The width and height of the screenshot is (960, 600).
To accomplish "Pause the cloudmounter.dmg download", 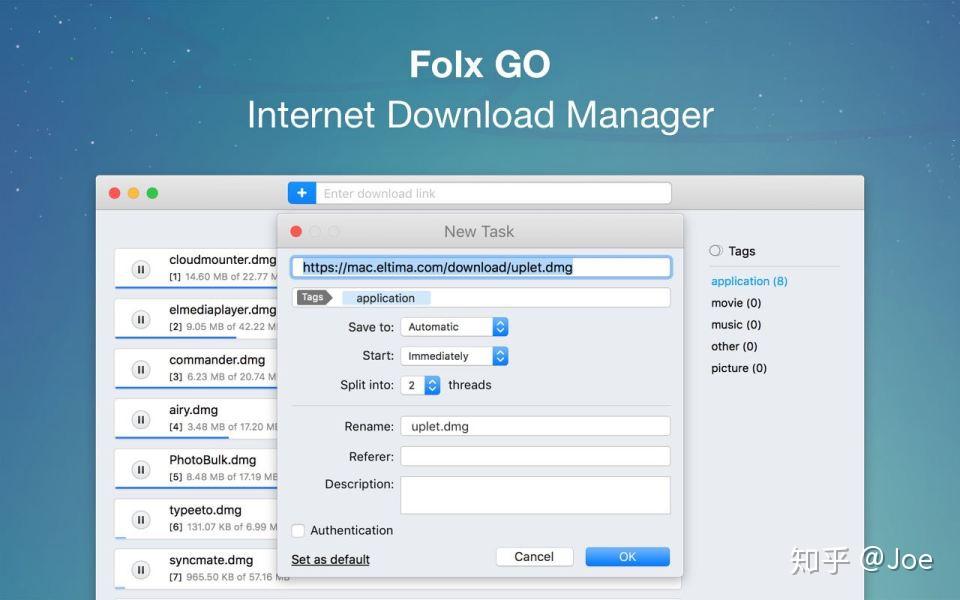I will point(139,267).
